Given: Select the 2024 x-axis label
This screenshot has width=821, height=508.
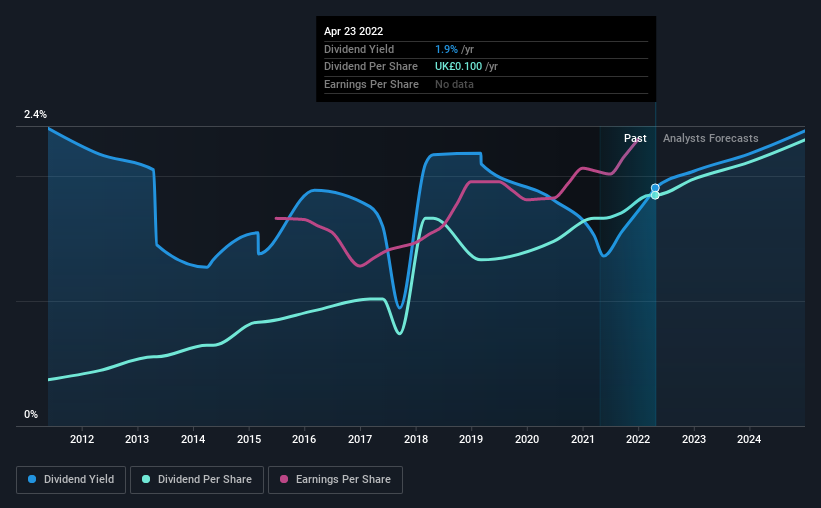Looking at the screenshot, I should click(749, 439).
